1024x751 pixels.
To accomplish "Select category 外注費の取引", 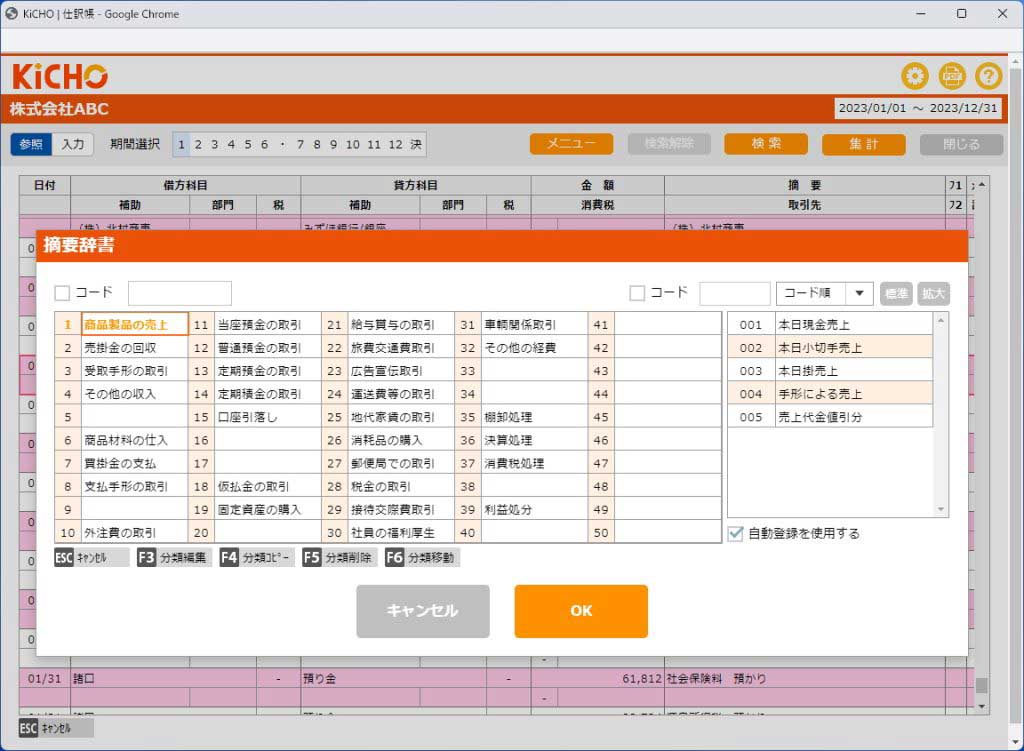I will click(x=135, y=533).
